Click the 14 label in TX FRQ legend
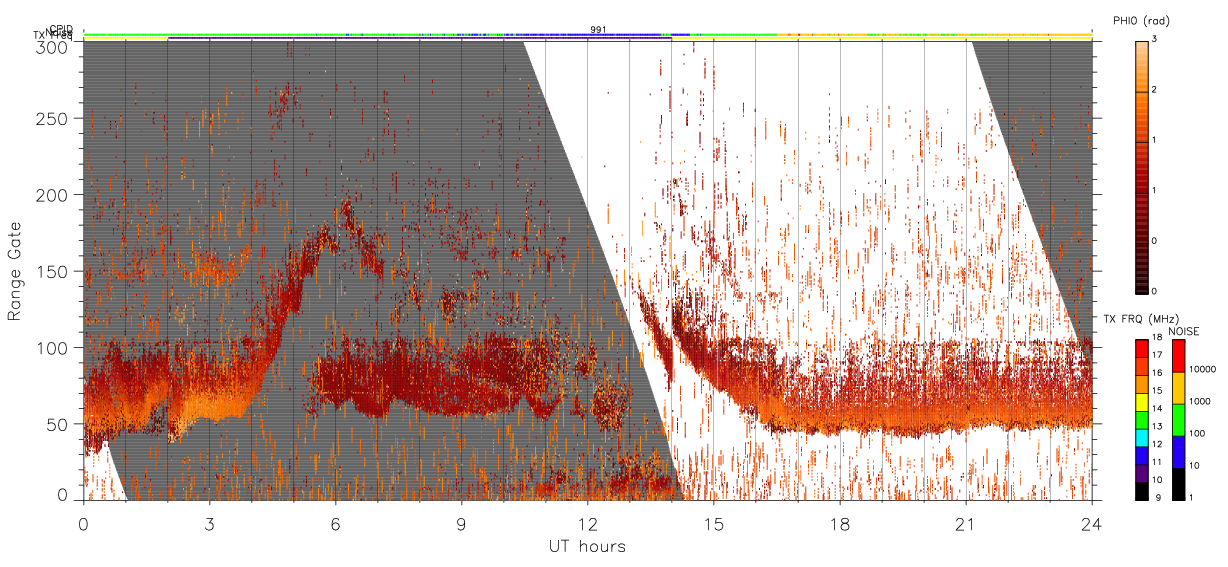The height and width of the screenshot is (567, 1228). coord(1158,409)
